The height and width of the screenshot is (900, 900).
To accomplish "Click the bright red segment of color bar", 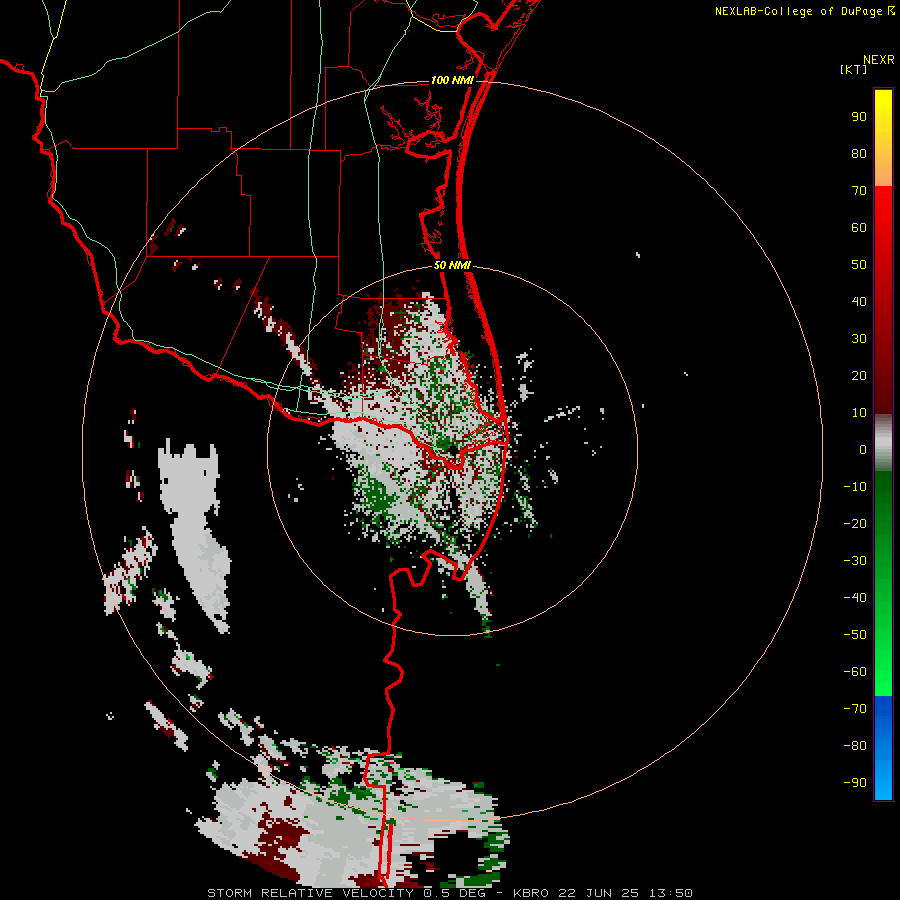I will point(883,230).
